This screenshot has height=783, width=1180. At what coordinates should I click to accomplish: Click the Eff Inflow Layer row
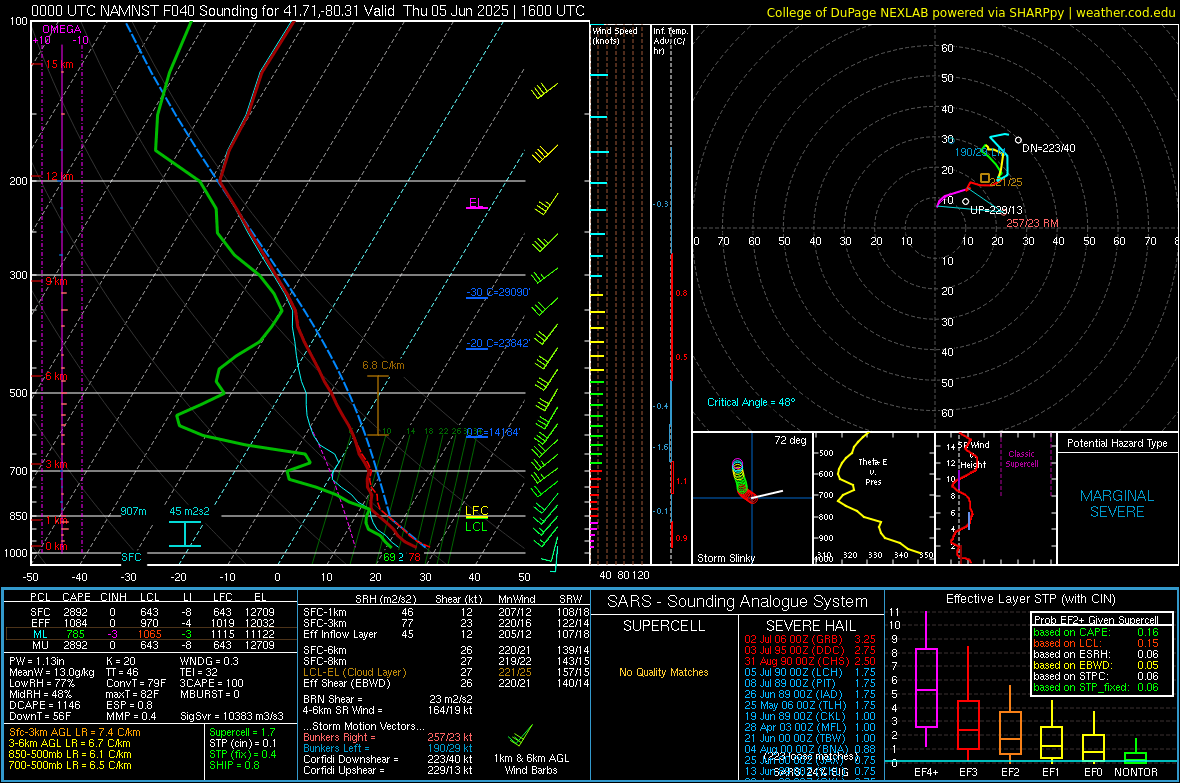[x=447, y=634]
